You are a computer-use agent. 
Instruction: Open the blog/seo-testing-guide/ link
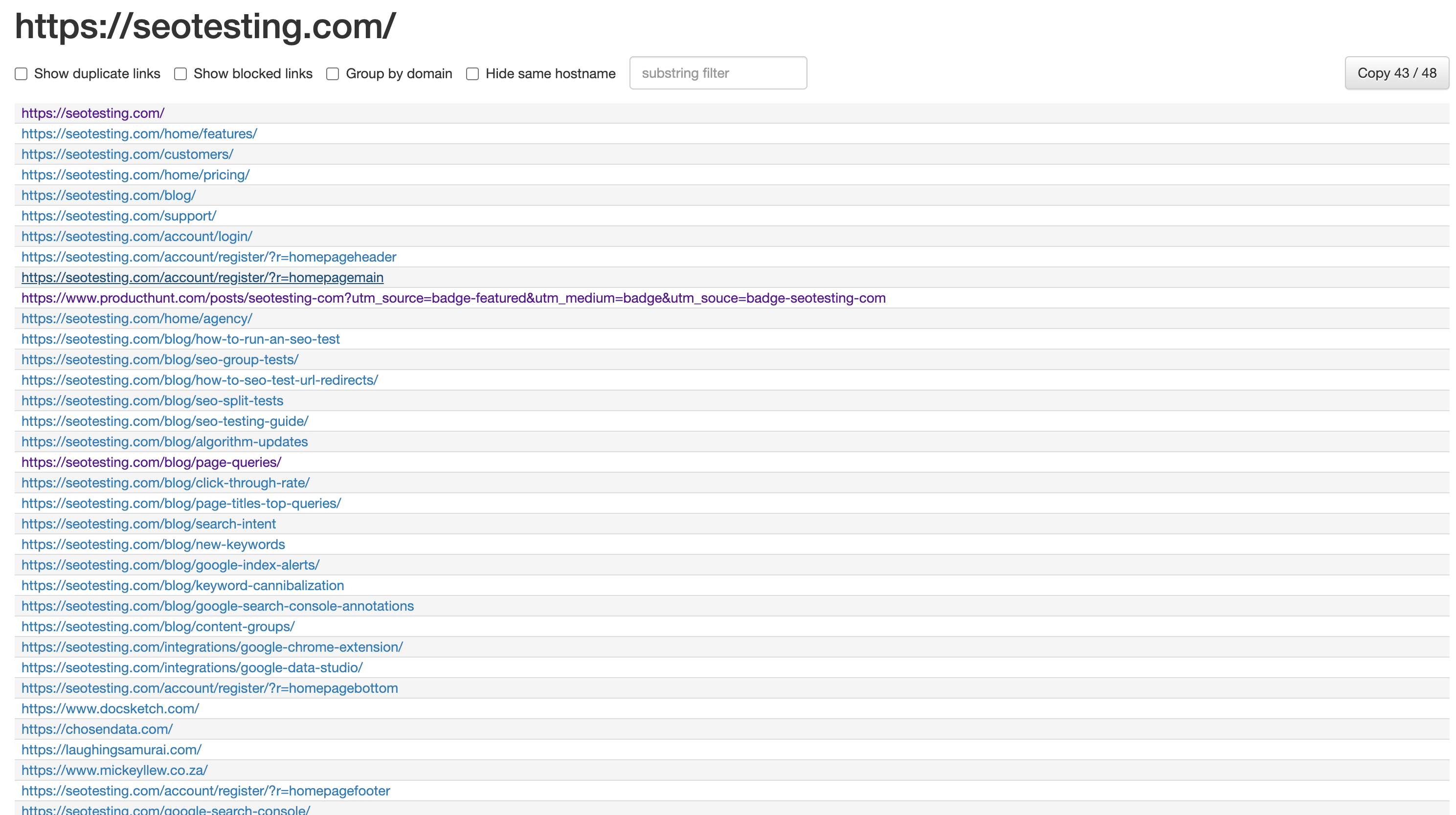165,421
